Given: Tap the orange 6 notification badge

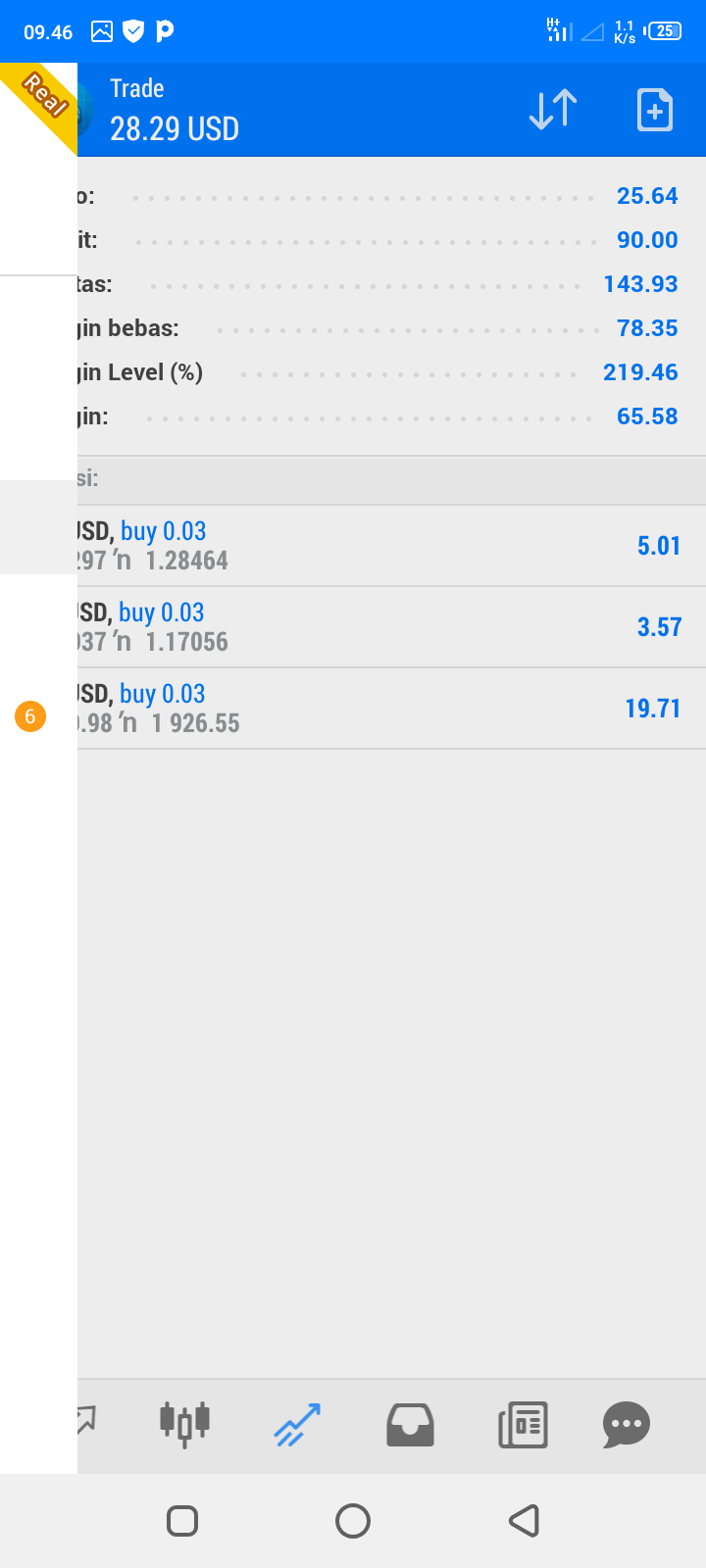Looking at the screenshot, I should point(30,716).
